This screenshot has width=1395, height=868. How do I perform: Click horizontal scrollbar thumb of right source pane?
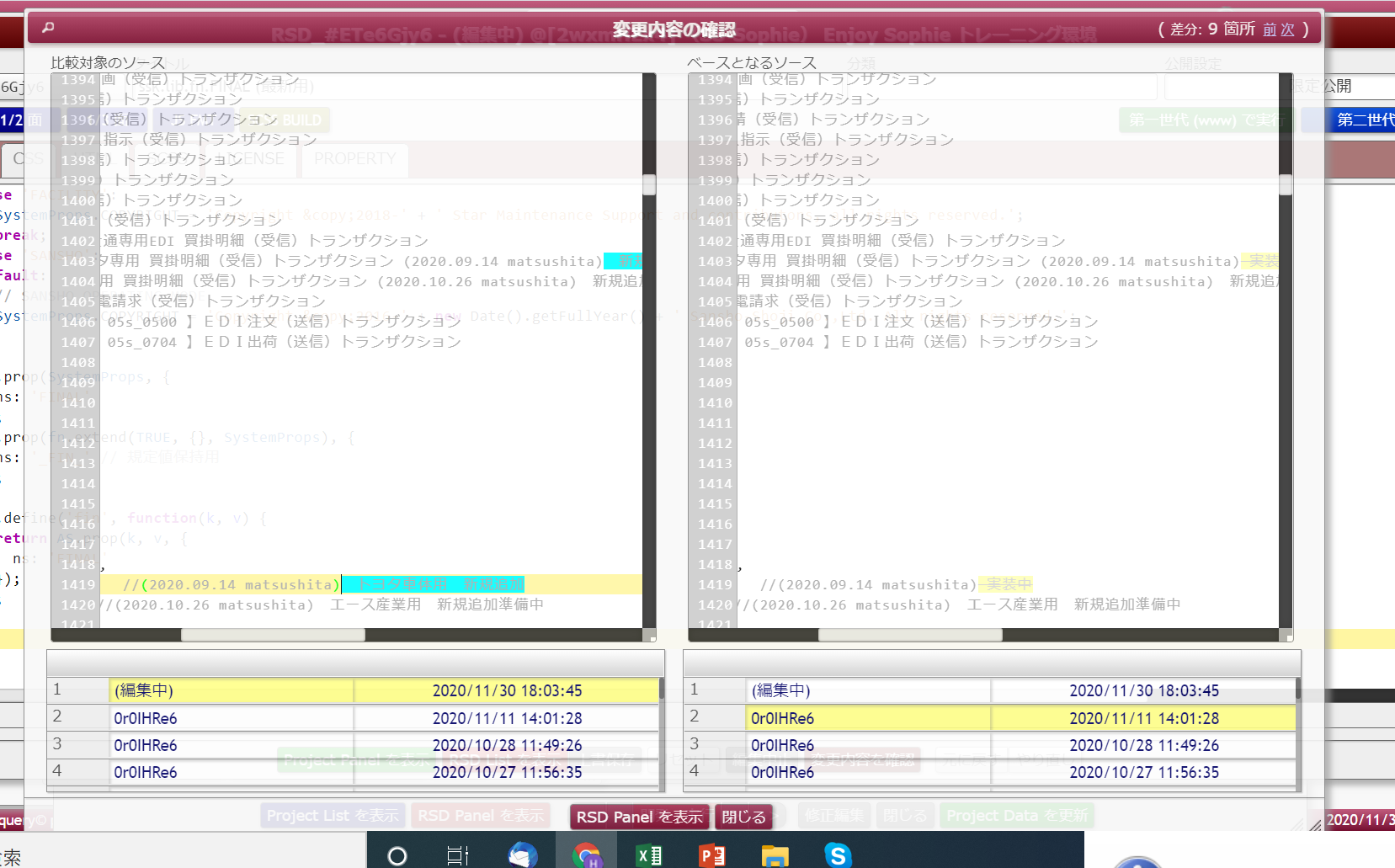point(910,636)
